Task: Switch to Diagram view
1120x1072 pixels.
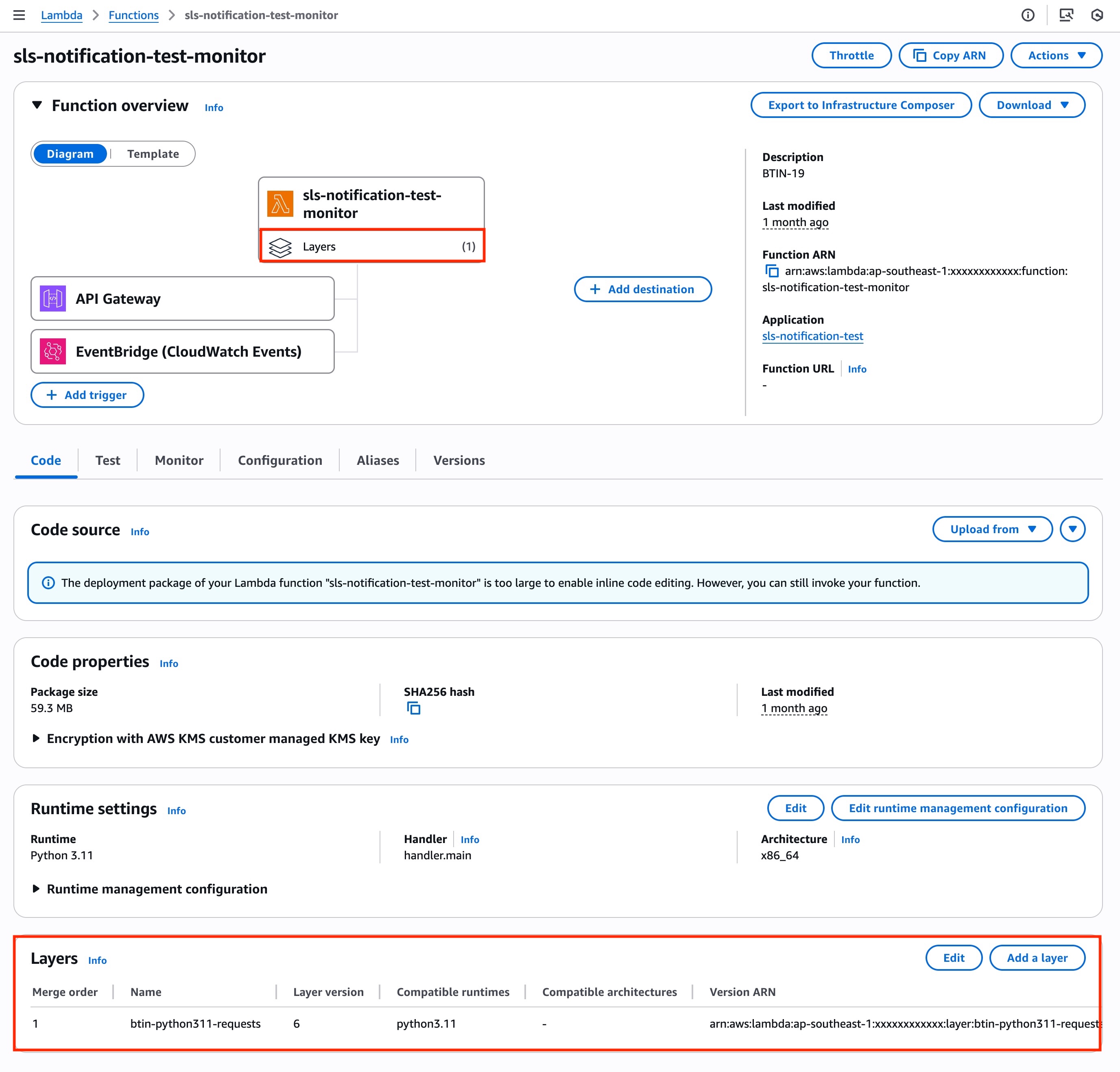Action: [x=70, y=154]
